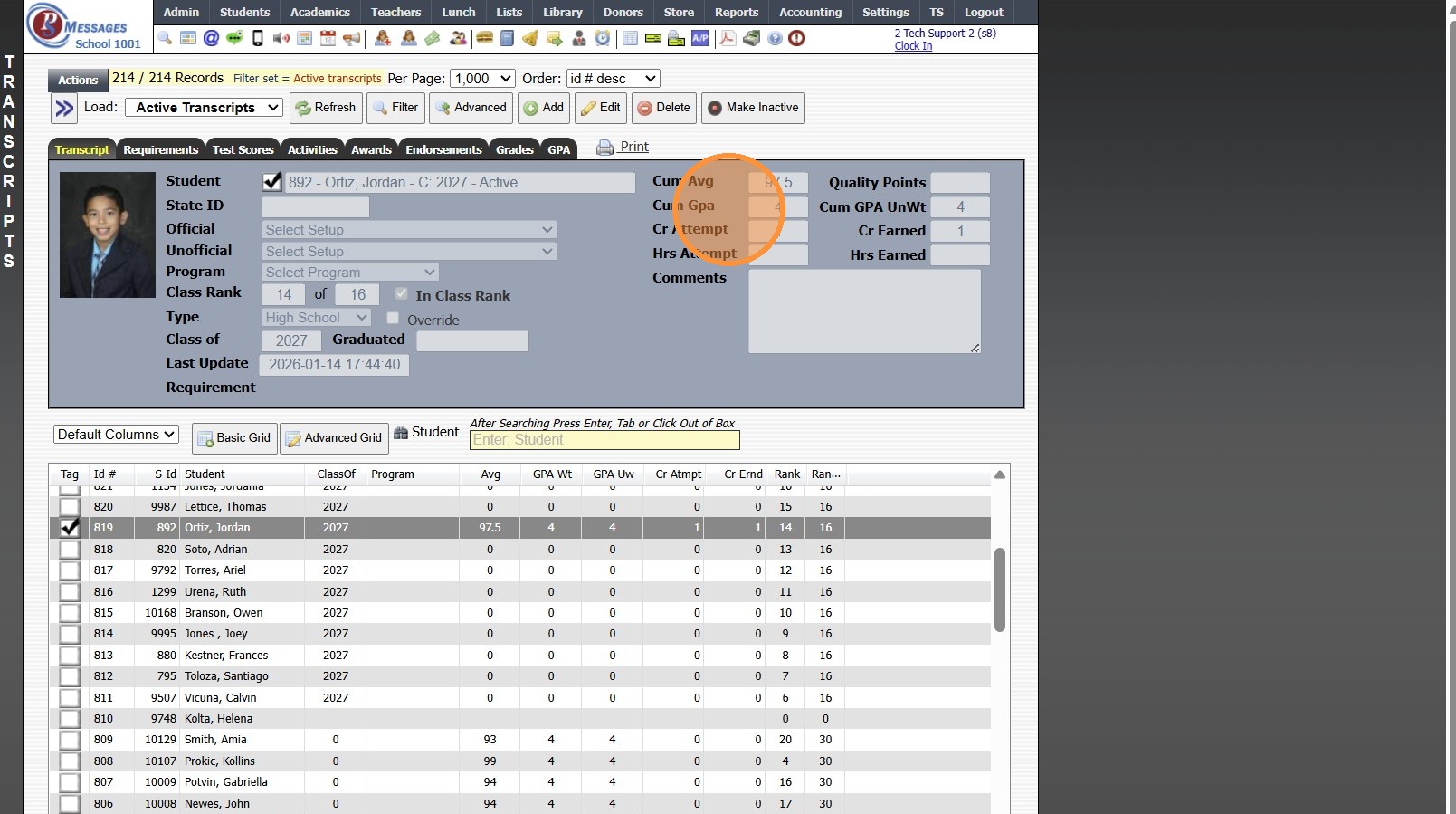Click the Clock In link
Viewport: 1456px width, 814px height.
pos(913,46)
